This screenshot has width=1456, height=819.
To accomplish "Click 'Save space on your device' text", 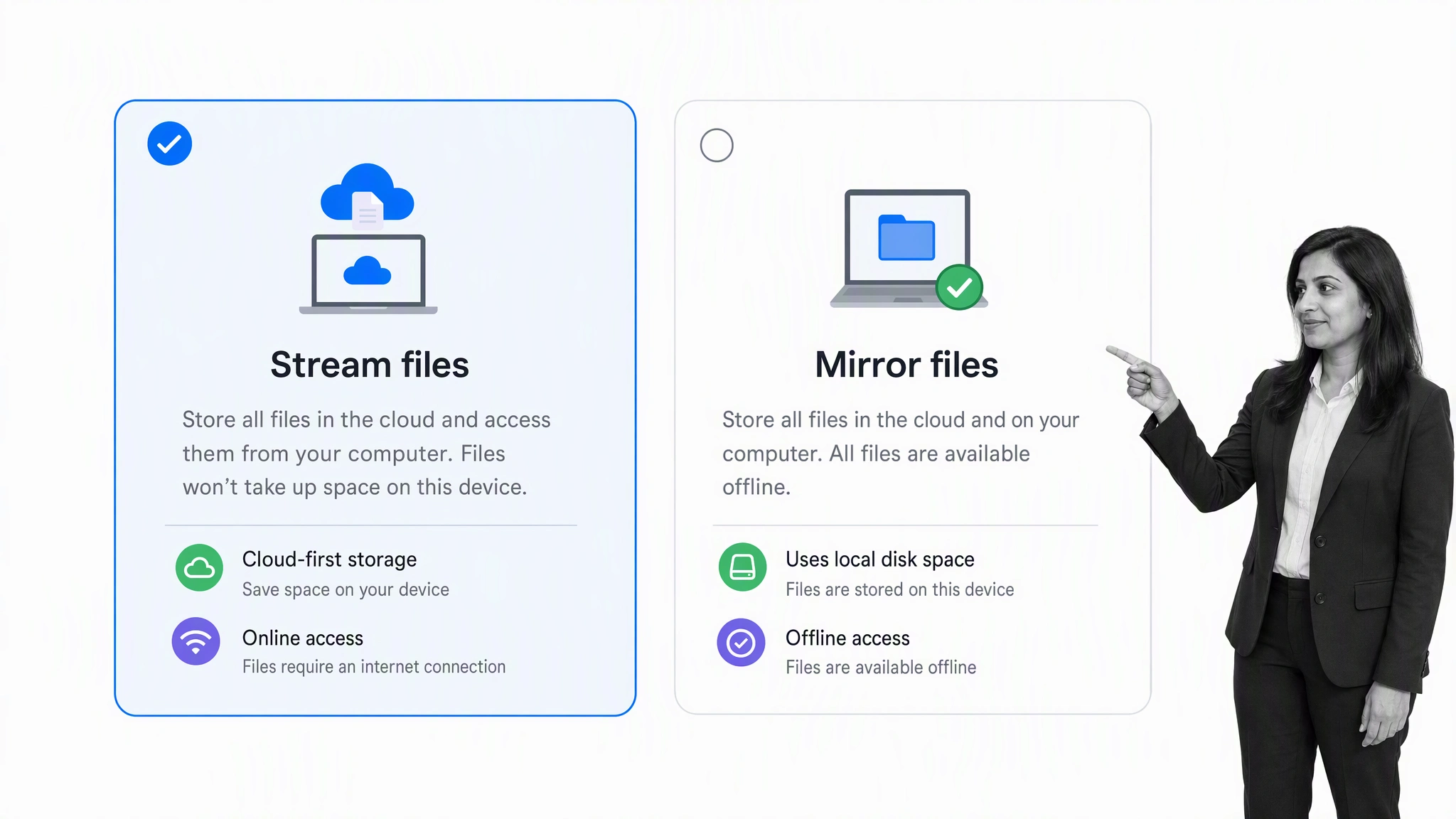I will (346, 589).
